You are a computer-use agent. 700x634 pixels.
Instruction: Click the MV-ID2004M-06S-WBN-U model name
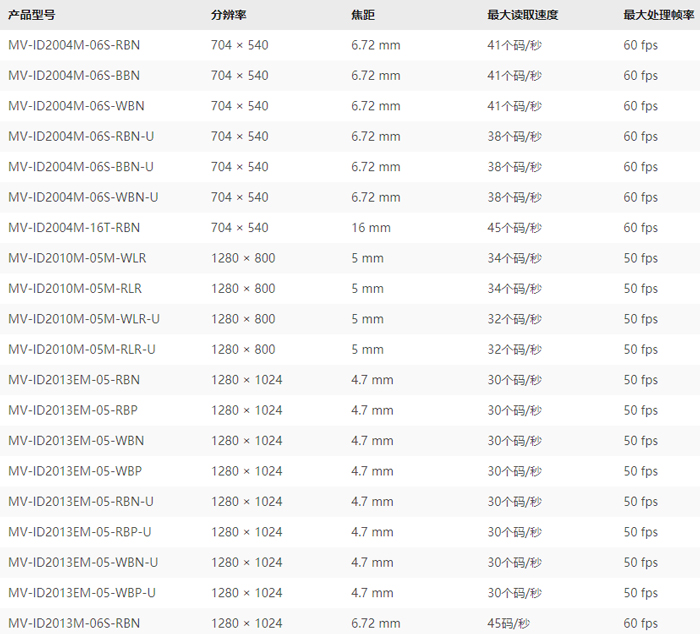click(x=83, y=198)
